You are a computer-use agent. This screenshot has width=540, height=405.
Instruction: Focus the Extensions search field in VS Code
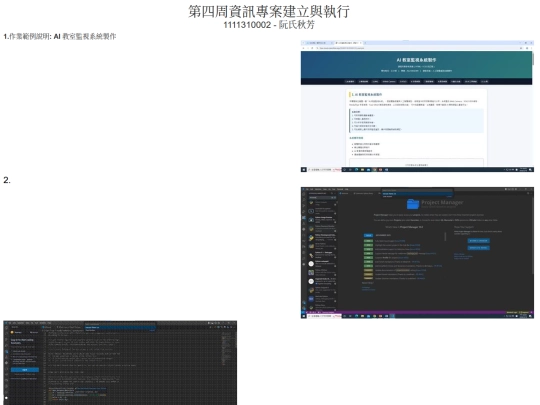pos(322,197)
